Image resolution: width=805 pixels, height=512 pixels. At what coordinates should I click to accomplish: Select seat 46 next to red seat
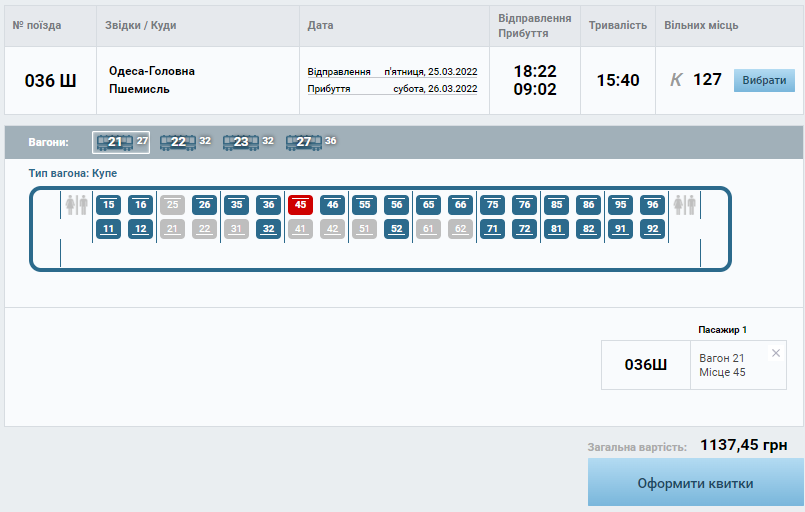[x=332, y=205]
